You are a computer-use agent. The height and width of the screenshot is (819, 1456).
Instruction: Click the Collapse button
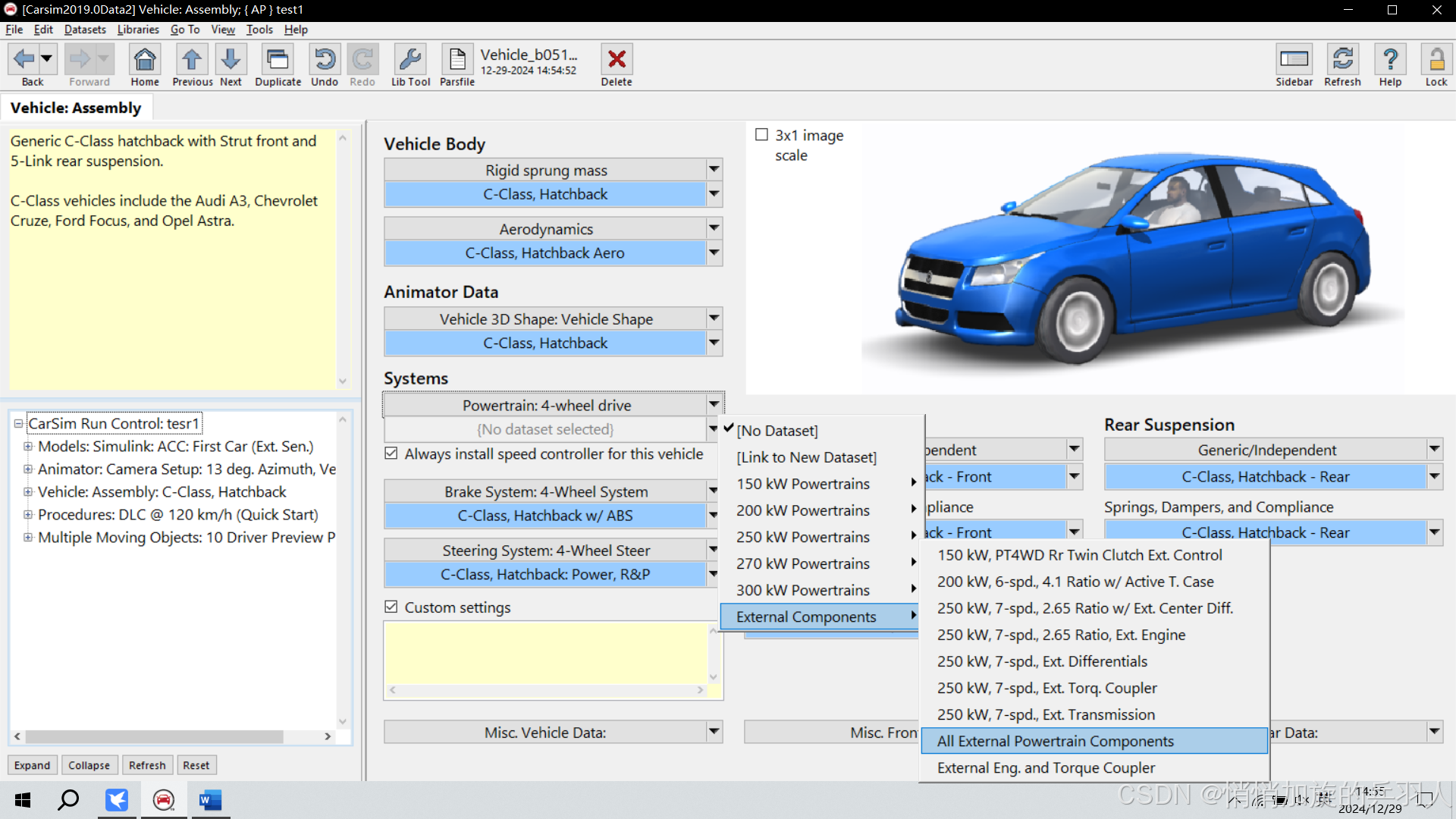click(x=89, y=765)
